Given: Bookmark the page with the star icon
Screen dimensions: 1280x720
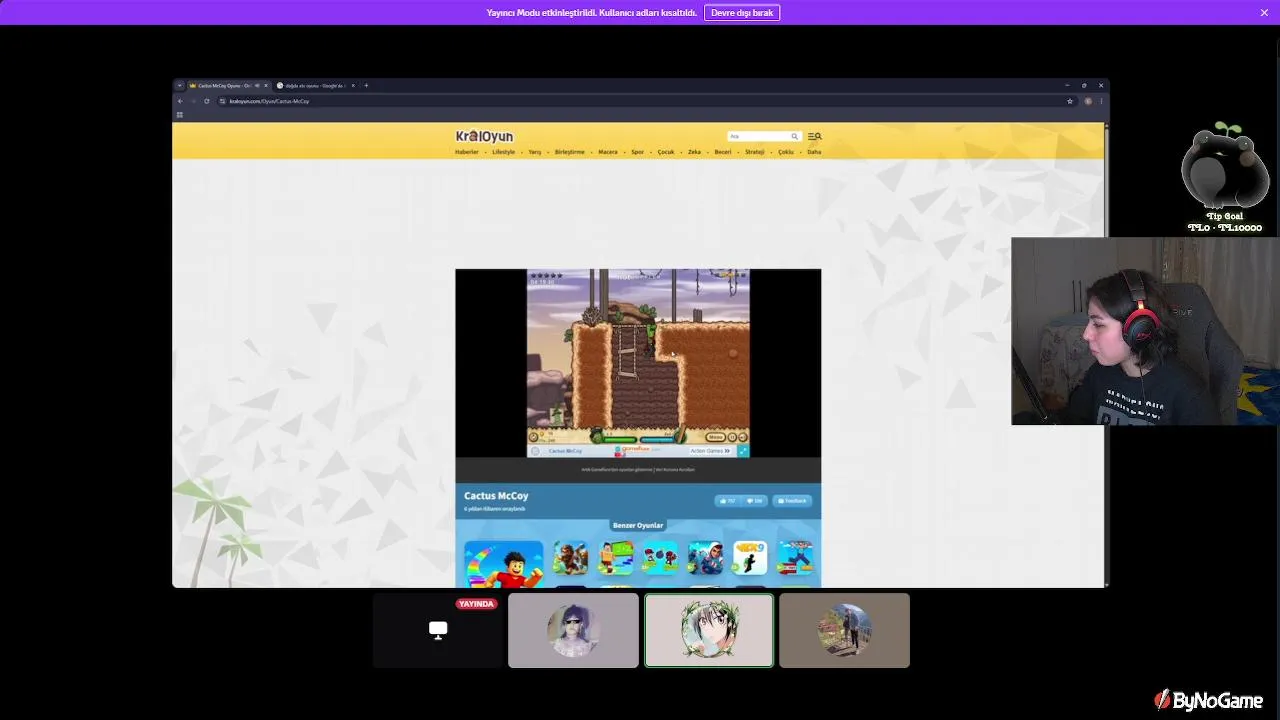Looking at the screenshot, I should click(x=1070, y=101).
